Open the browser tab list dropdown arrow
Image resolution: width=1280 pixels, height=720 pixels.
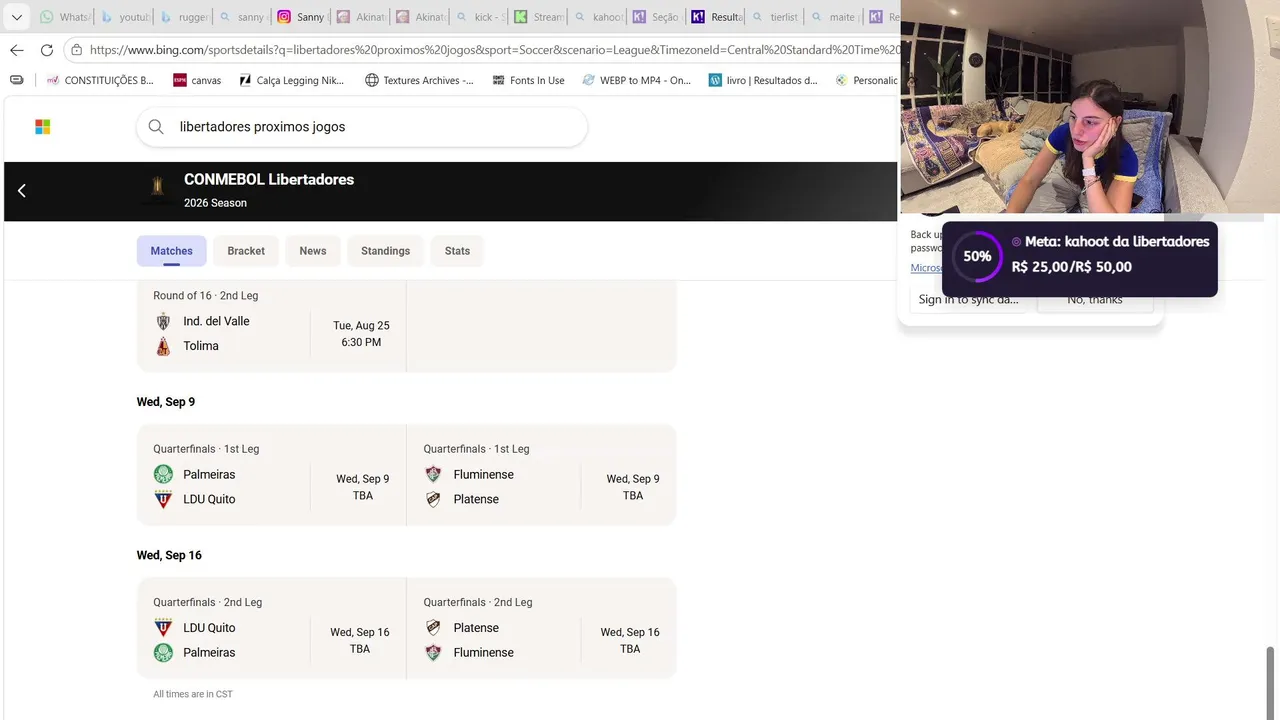(x=17, y=17)
